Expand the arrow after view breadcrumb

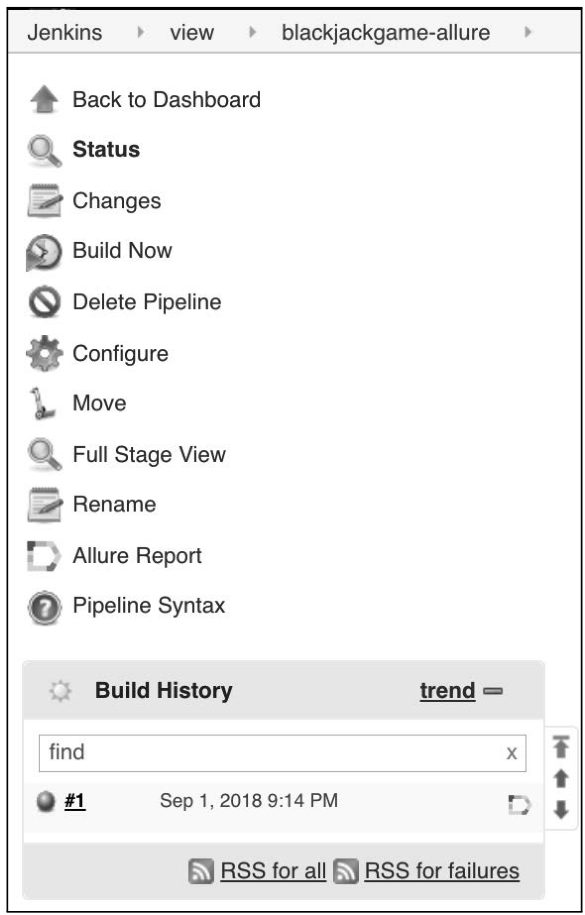252,32
